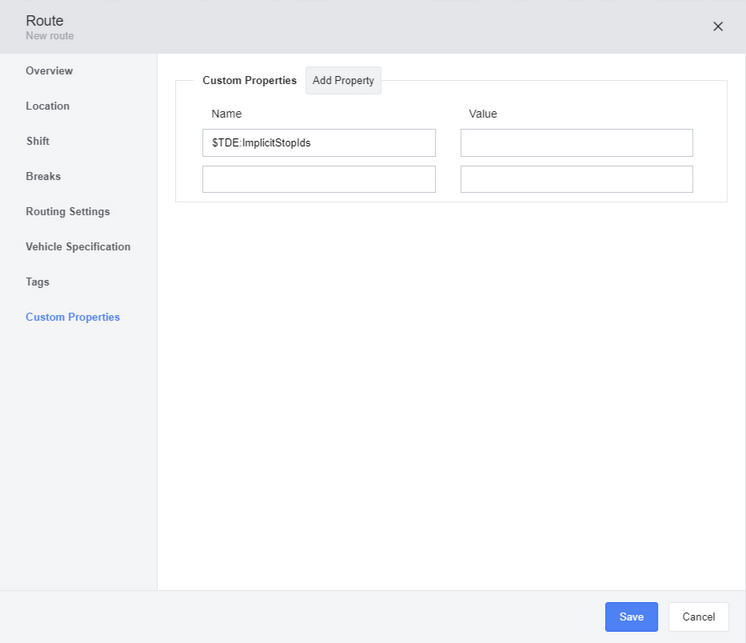Switch to the Location section
Image resolution: width=746 pixels, height=643 pixels.
point(48,106)
